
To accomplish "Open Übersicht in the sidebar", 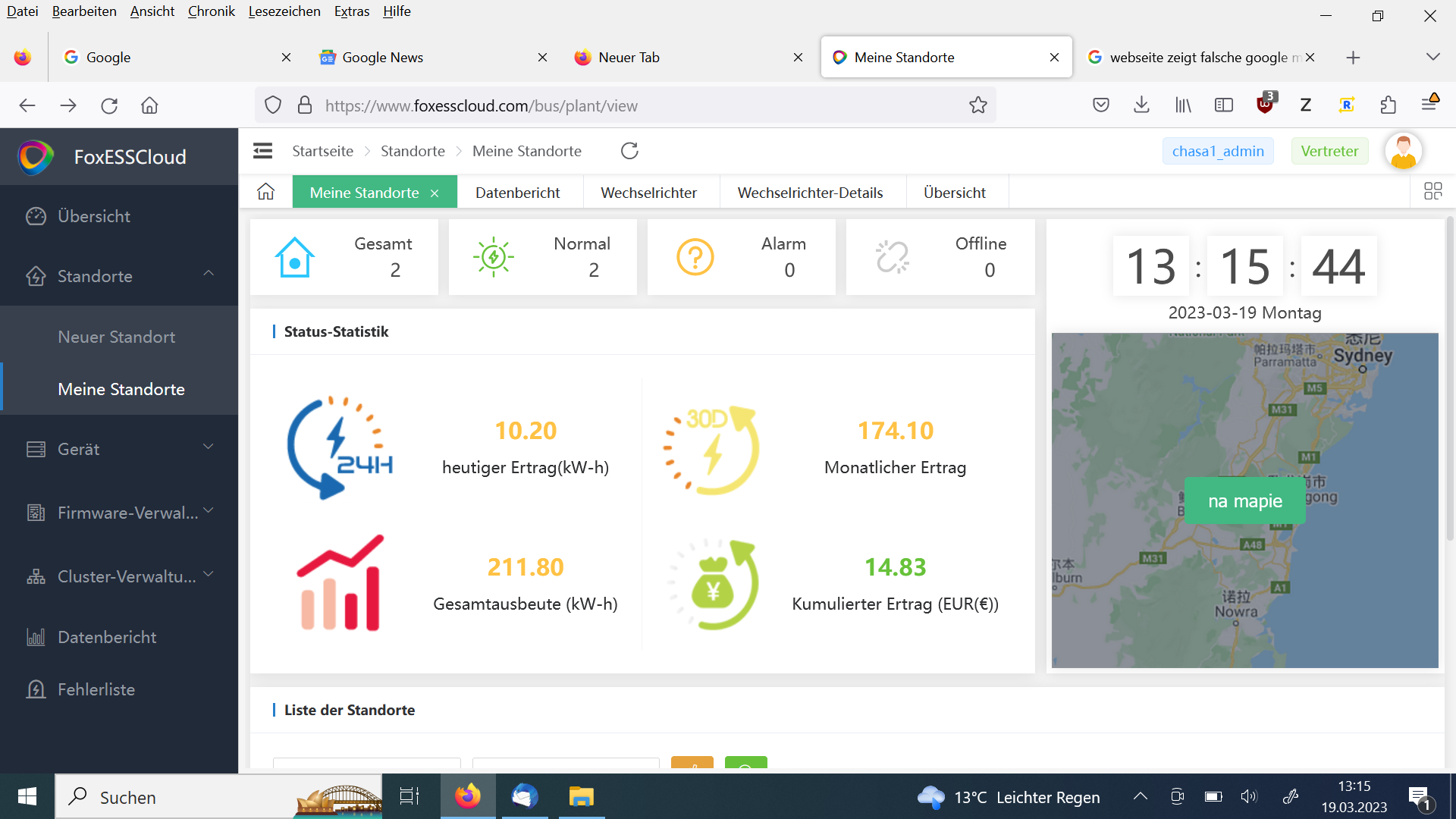I will [94, 216].
